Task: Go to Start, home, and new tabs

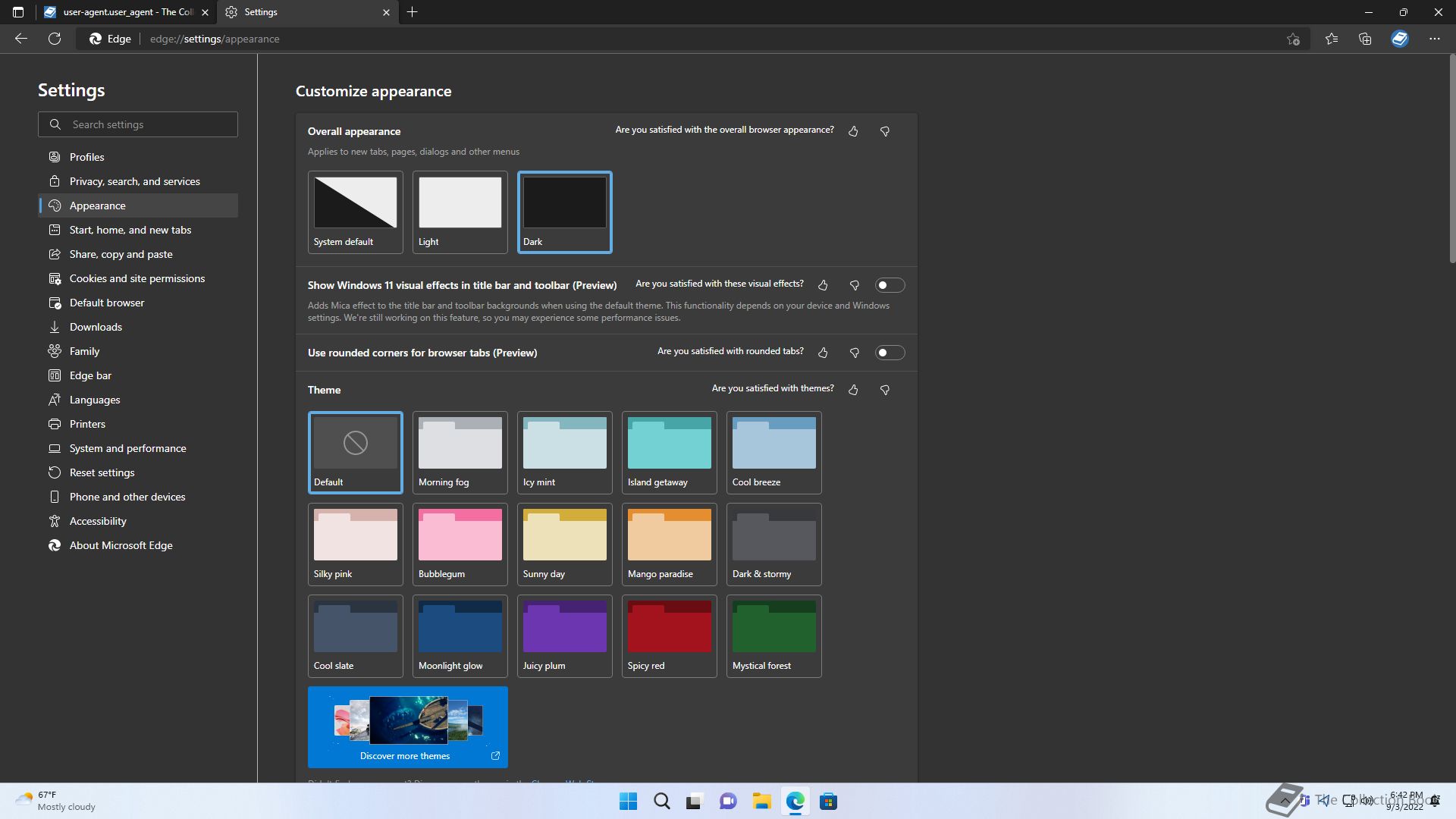Action: pos(138,230)
